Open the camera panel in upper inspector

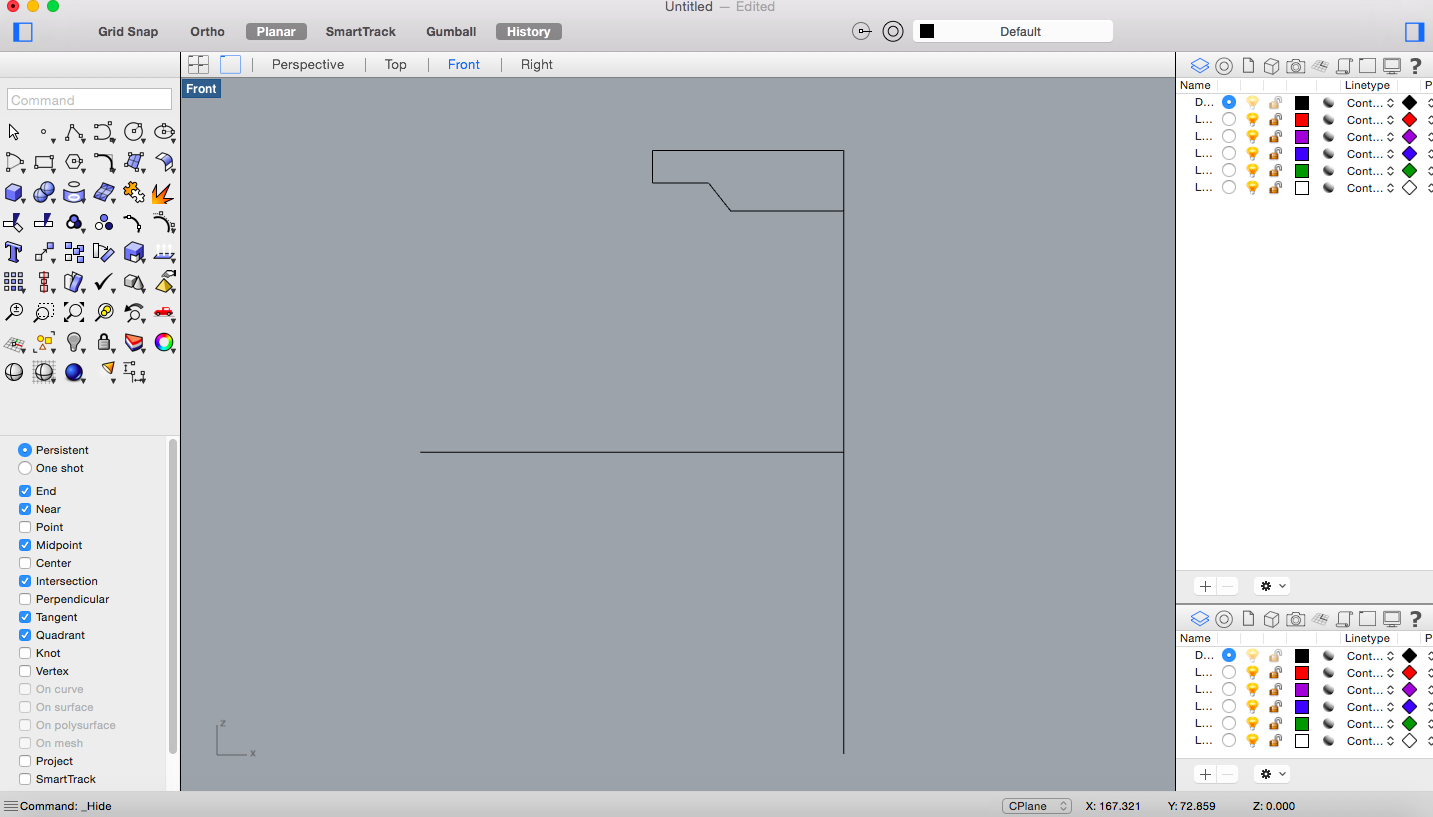coord(1296,66)
